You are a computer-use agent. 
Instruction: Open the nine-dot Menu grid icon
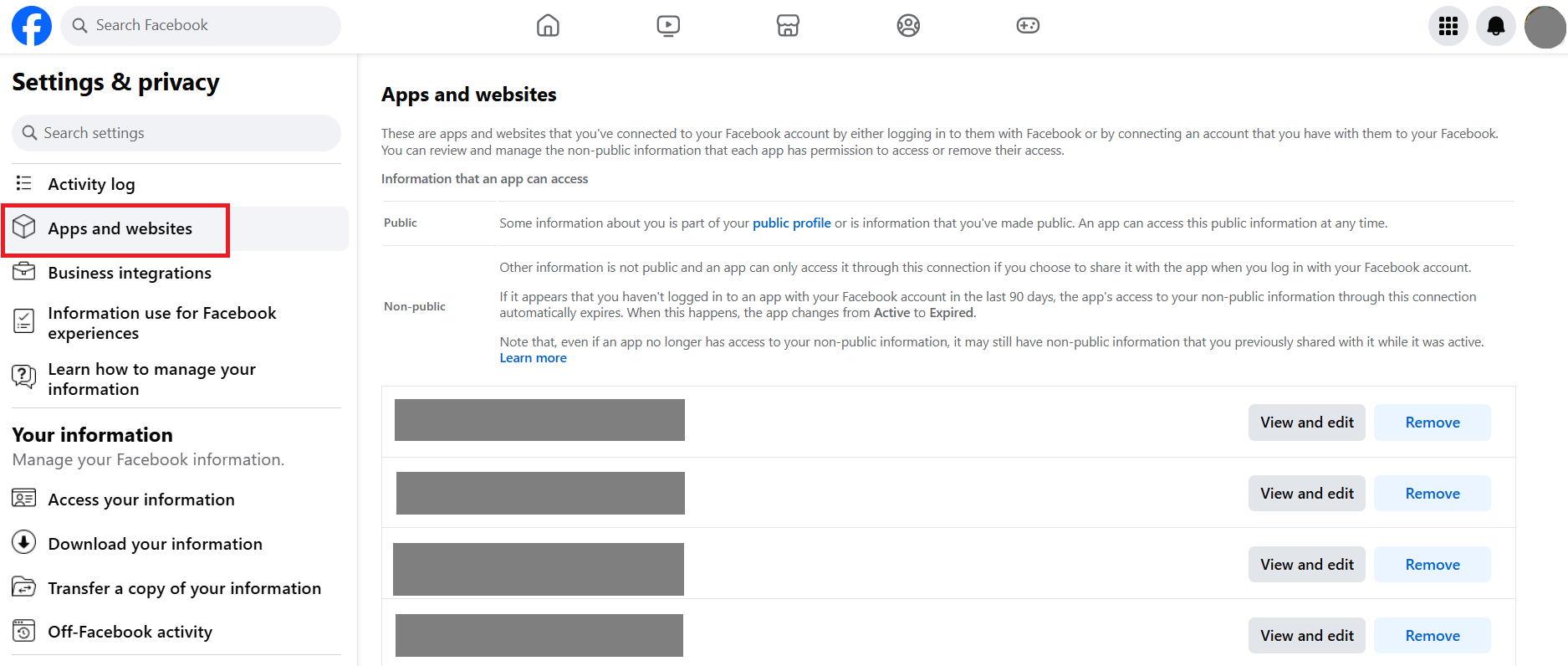click(x=1448, y=27)
